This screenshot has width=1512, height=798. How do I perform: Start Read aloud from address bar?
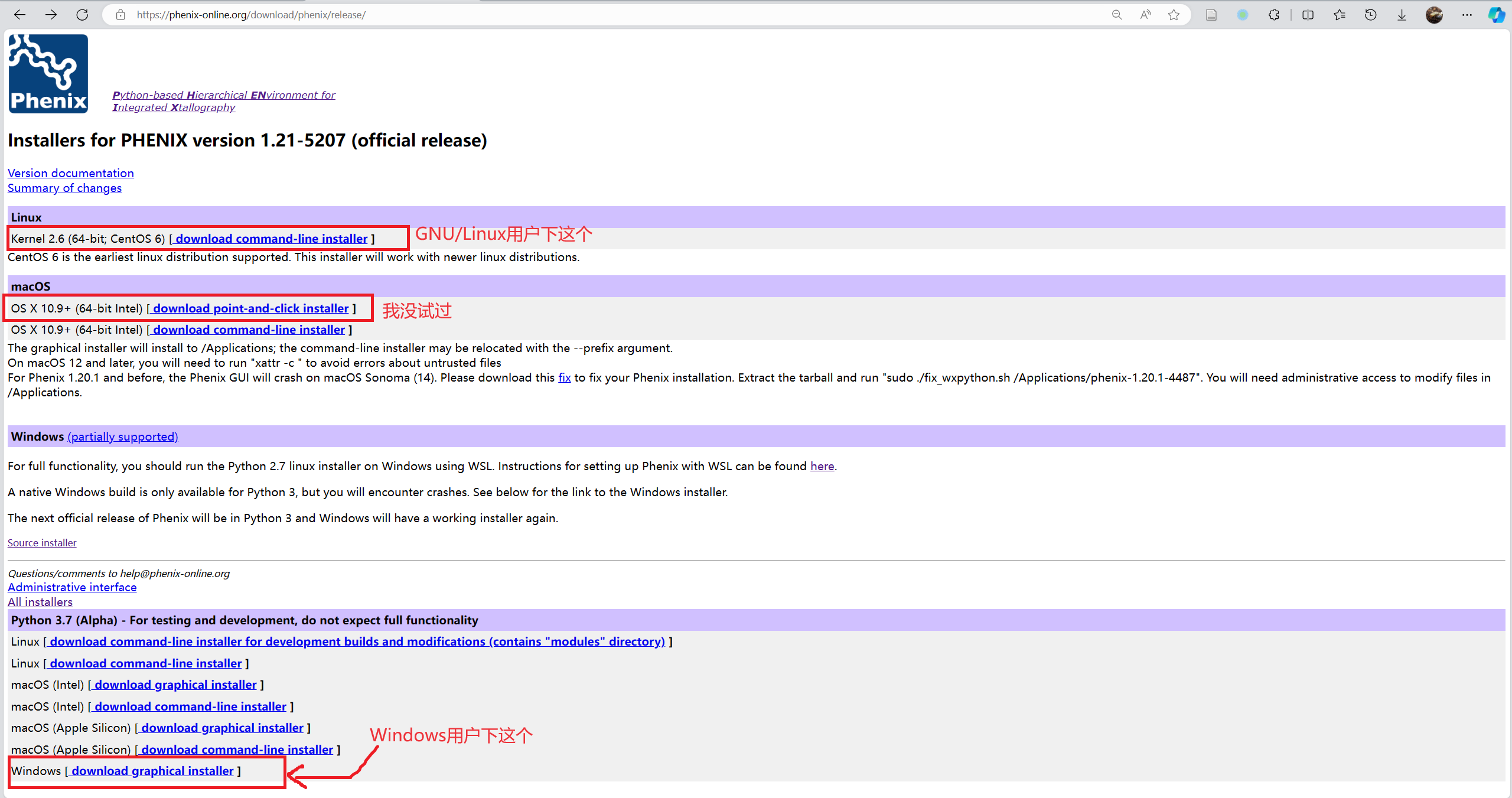pos(1145,15)
